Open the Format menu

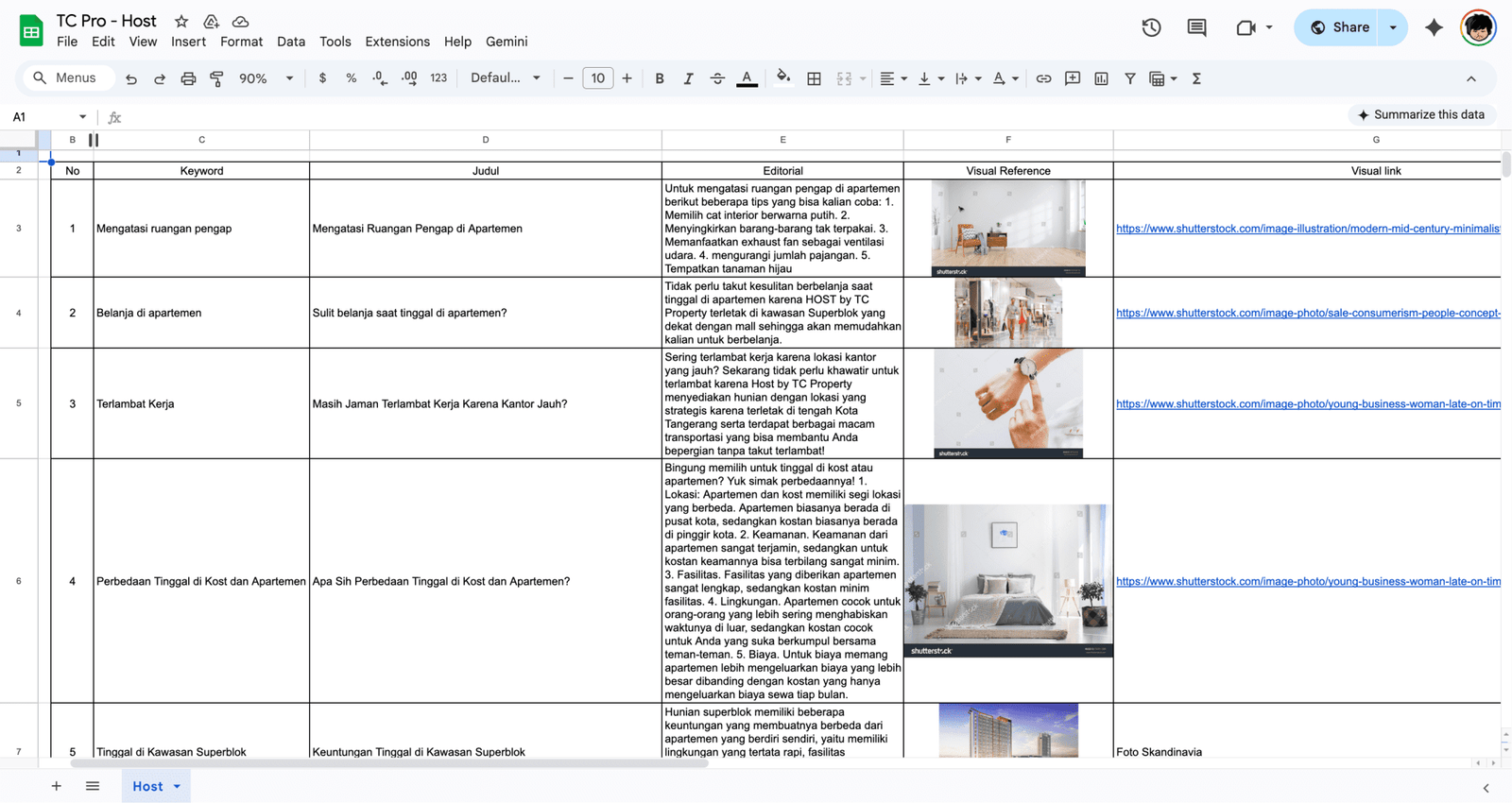[241, 42]
